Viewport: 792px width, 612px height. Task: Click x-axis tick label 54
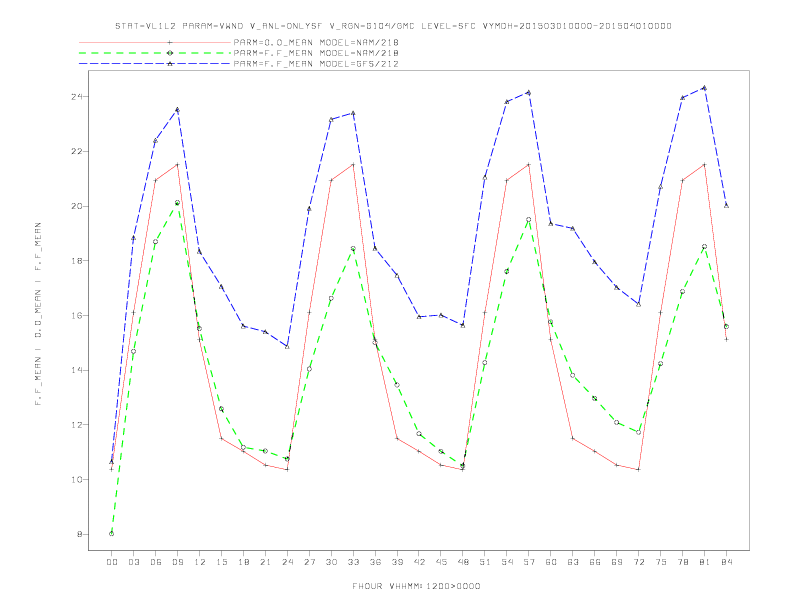pyautogui.click(x=507, y=562)
